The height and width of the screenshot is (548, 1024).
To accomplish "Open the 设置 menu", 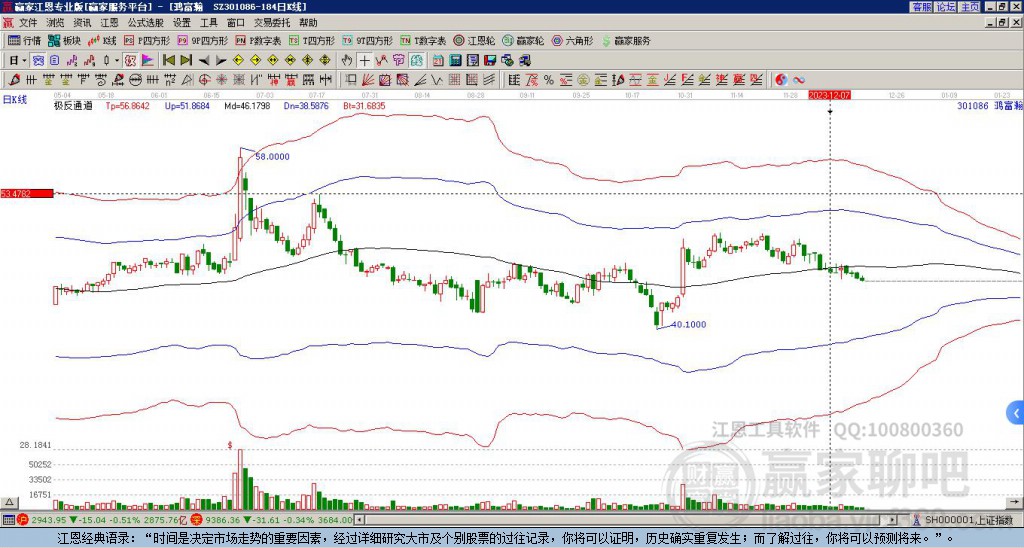I will (x=182, y=23).
